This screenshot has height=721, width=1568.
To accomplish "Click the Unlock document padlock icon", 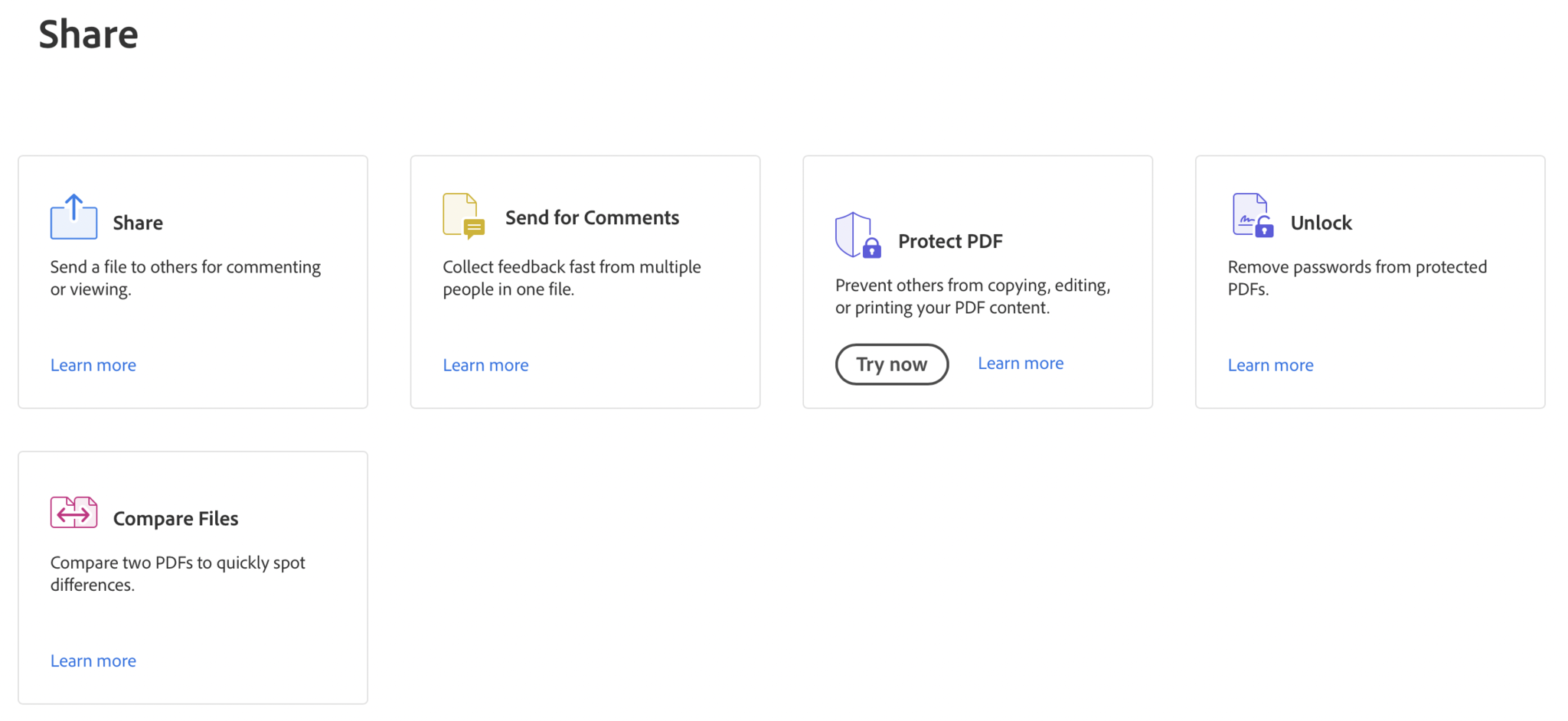I will click(1253, 216).
